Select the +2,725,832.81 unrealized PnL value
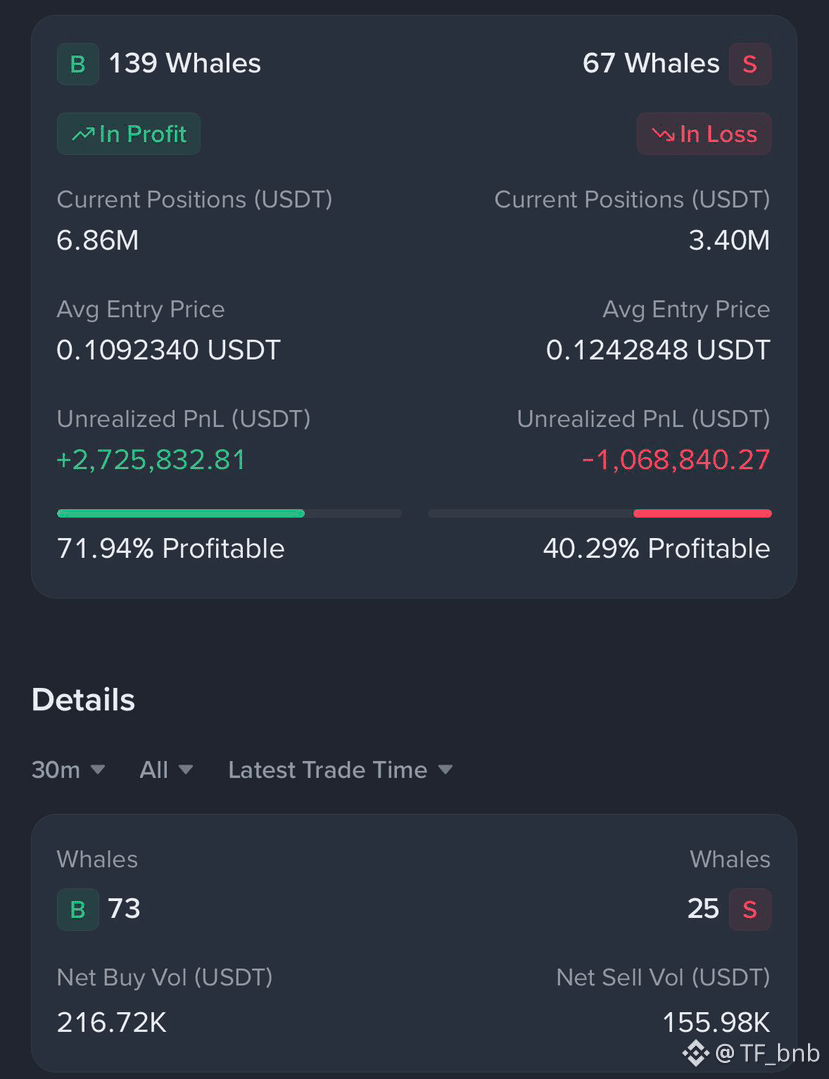Viewport: 829px width, 1079px height. click(x=151, y=460)
